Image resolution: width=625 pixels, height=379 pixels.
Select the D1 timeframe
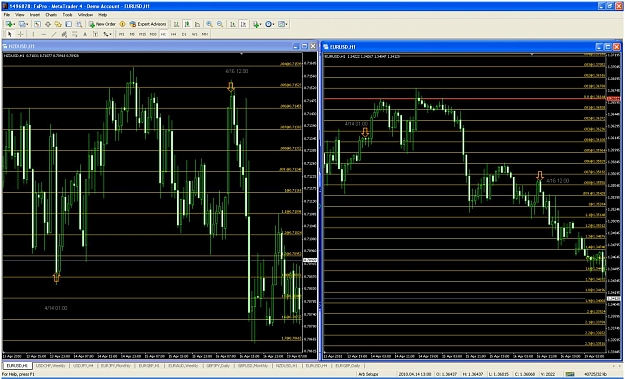(x=184, y=34)
